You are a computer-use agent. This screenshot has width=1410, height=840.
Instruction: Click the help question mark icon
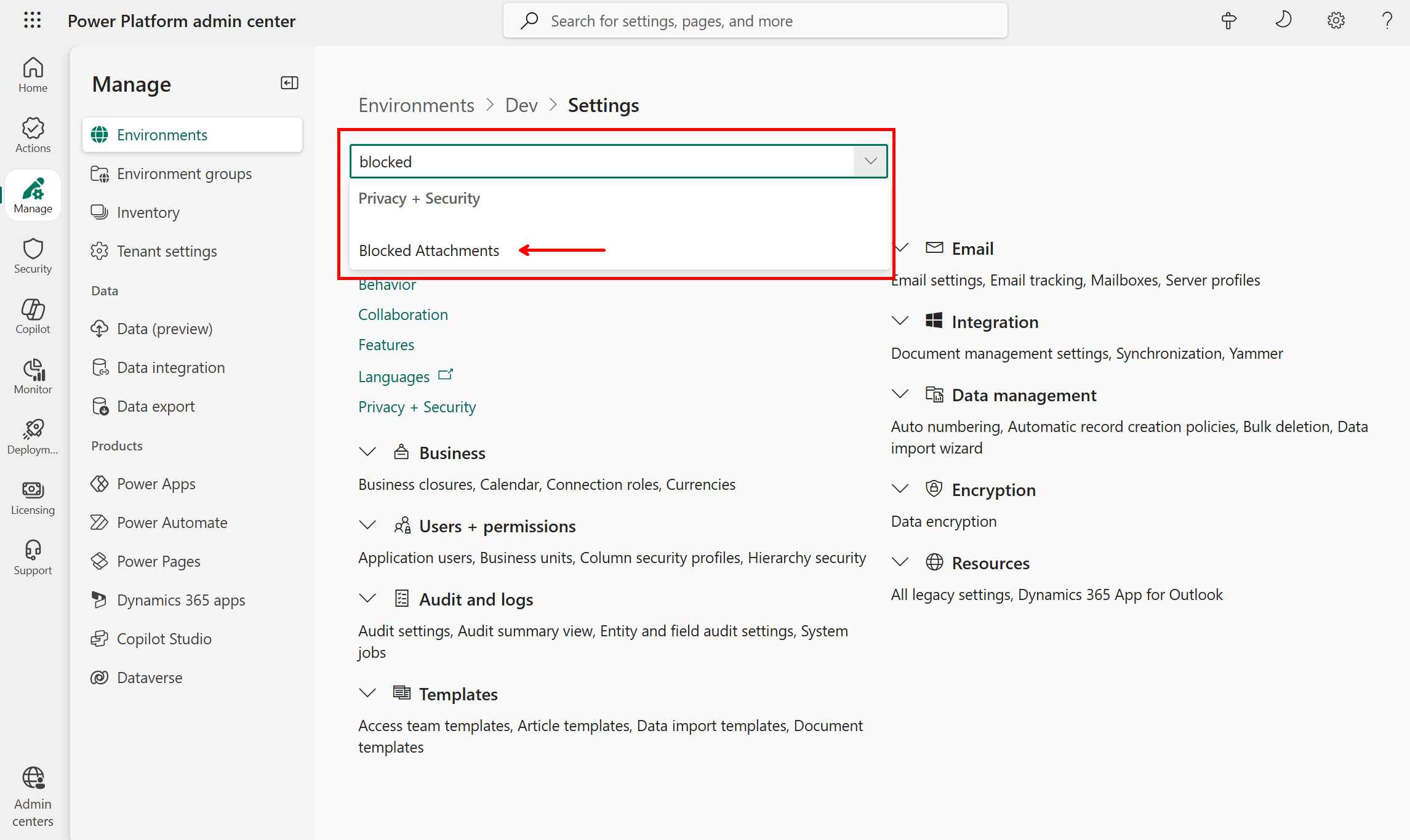[x=1387, y=20]
